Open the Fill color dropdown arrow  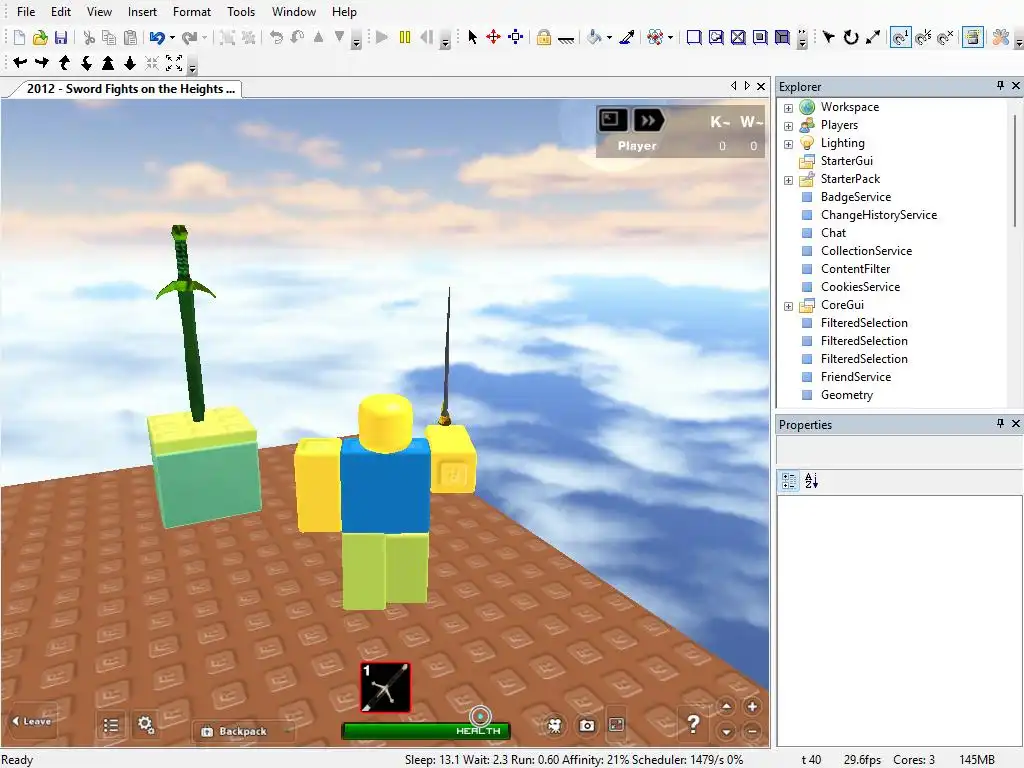click(609, 38)
